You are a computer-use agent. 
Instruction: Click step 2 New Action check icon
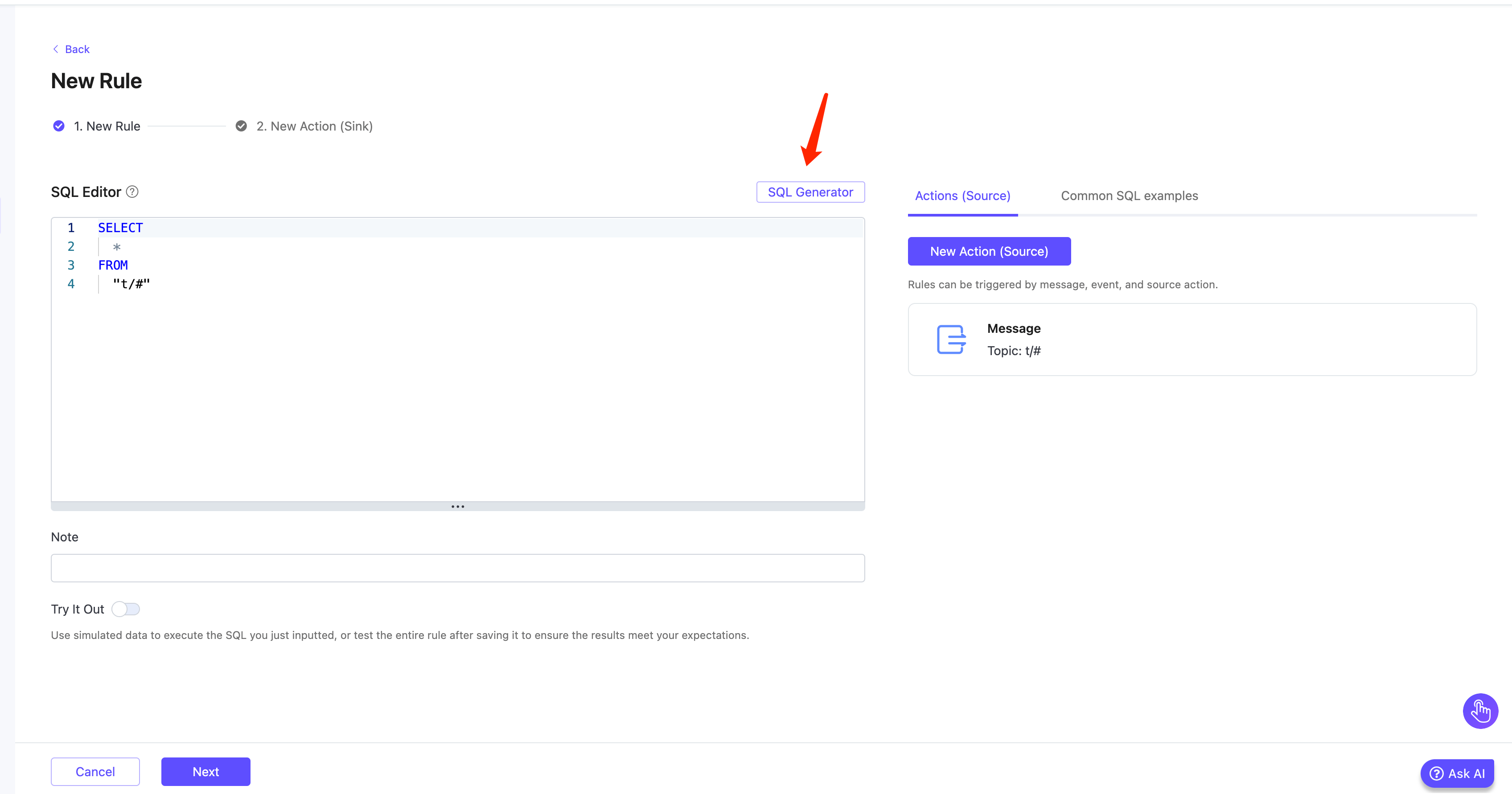pos(241,126)
